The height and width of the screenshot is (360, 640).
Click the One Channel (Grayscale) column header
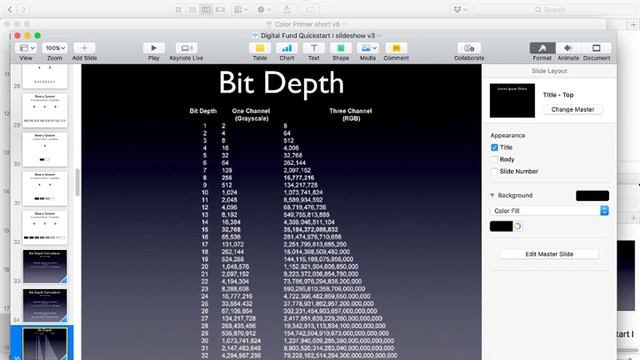[251, 115]
